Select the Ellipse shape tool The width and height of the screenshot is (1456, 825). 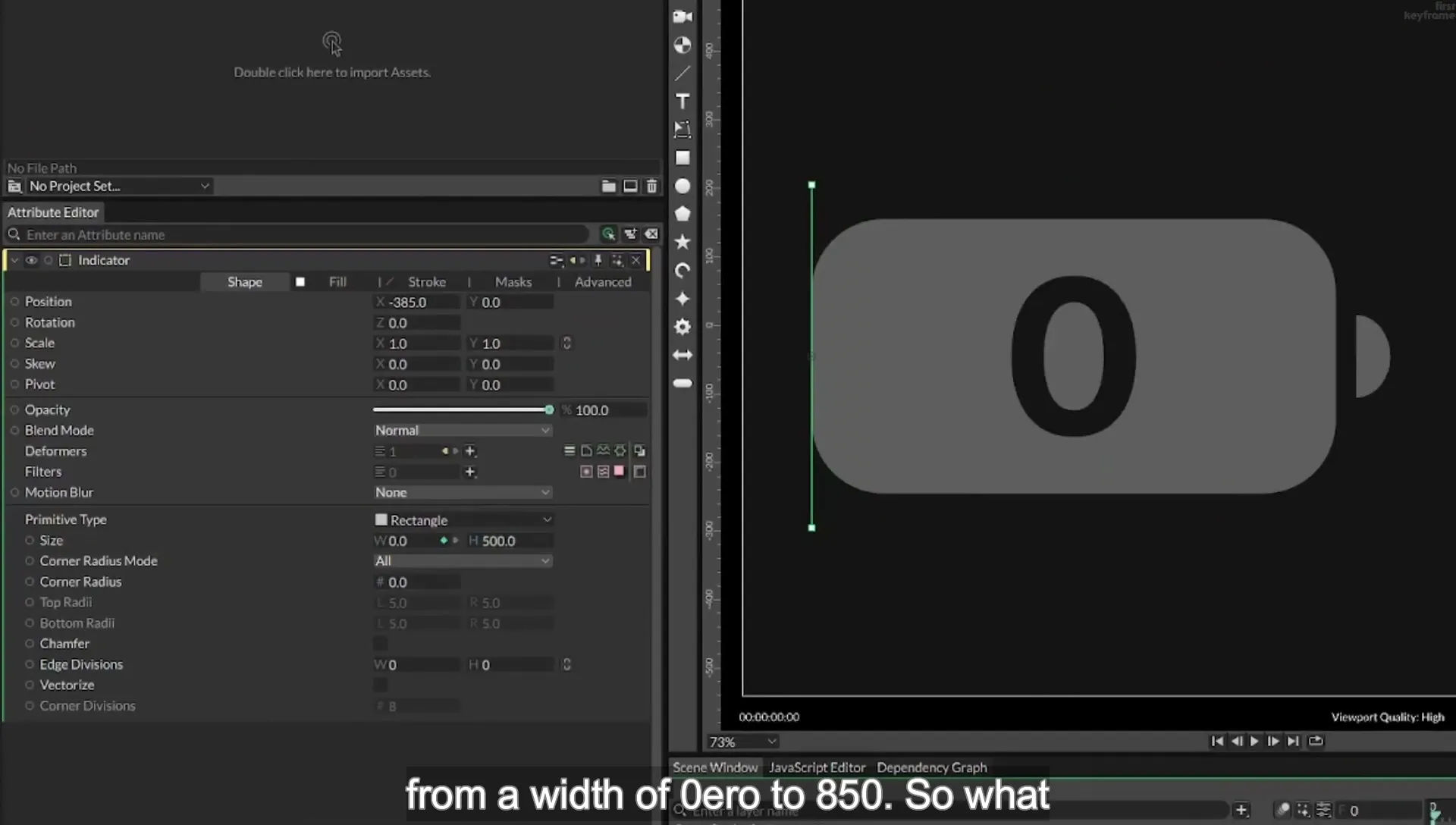[682, 186]
